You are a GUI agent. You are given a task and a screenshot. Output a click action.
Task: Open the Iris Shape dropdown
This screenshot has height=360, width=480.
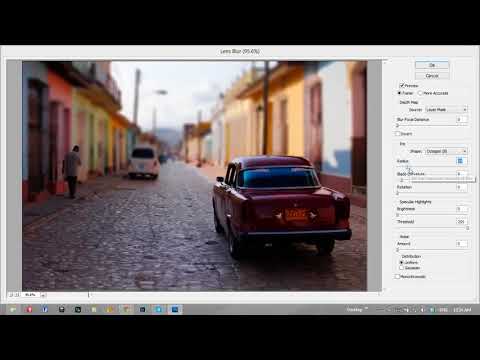pyautogui.click(x=446, y=151)
